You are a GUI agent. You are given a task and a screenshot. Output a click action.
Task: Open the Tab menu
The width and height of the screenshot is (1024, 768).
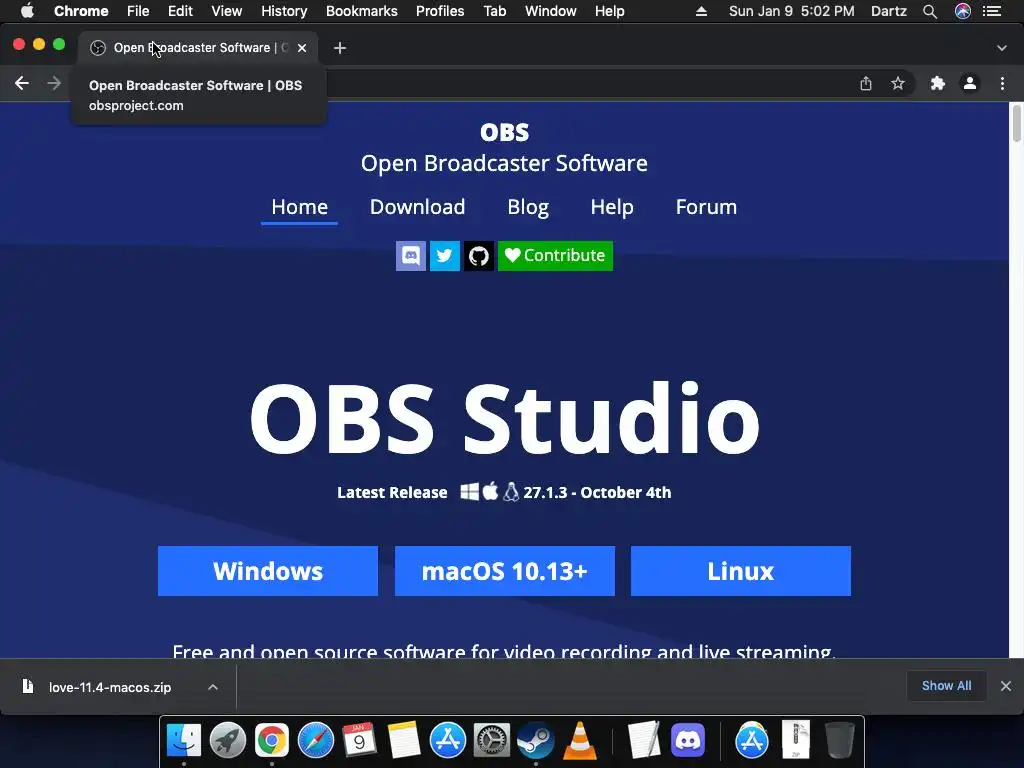[494, 11]
